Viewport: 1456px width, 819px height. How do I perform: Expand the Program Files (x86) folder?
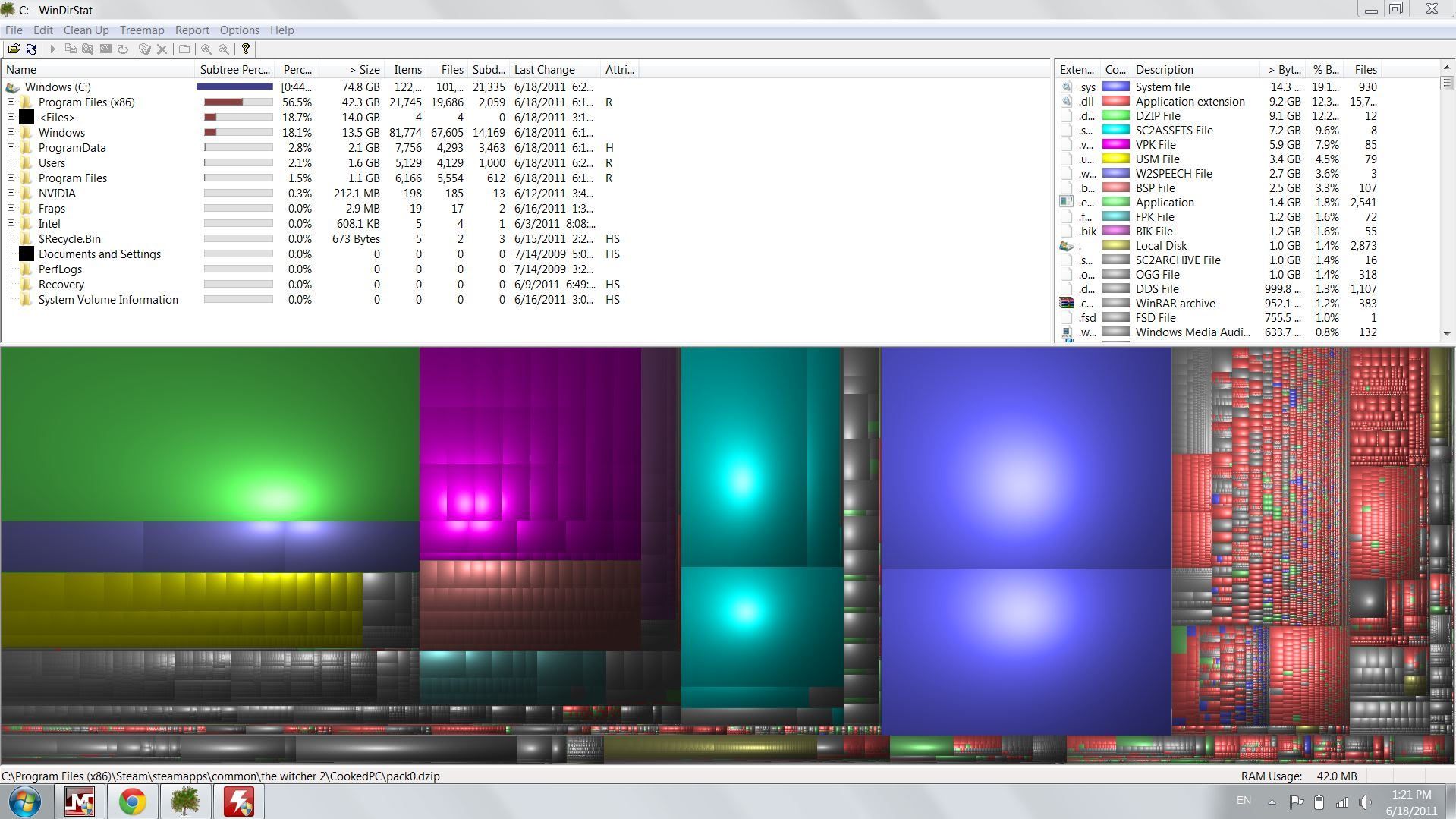point(11,102)
